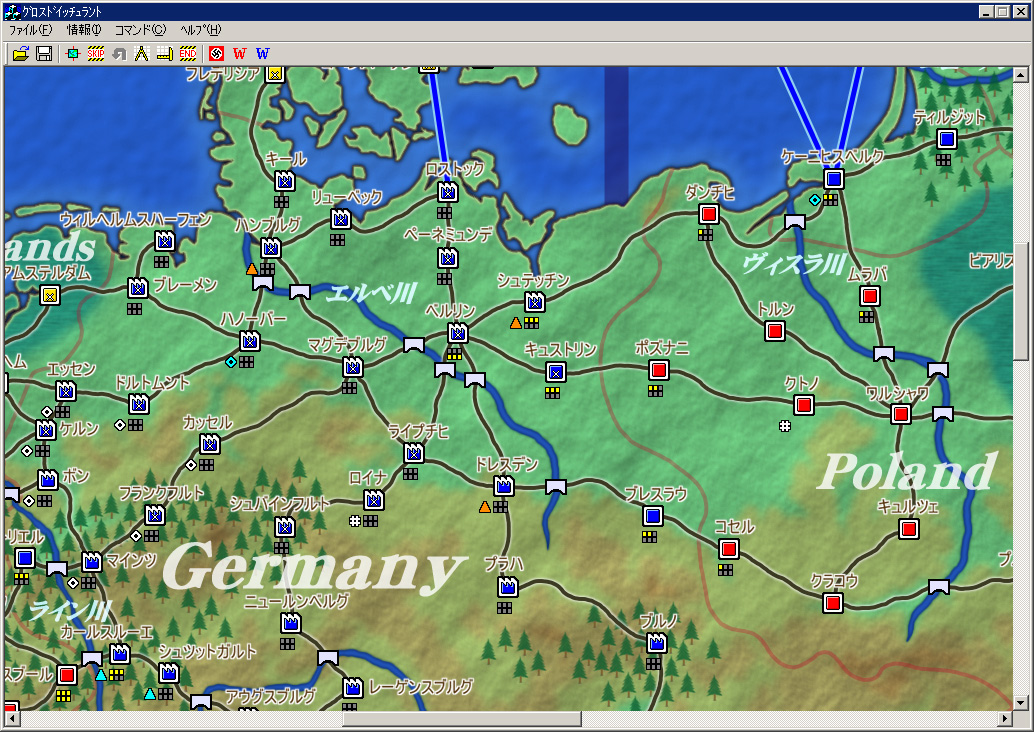Select the red ダンチヒ city marker

click(709, 214)
